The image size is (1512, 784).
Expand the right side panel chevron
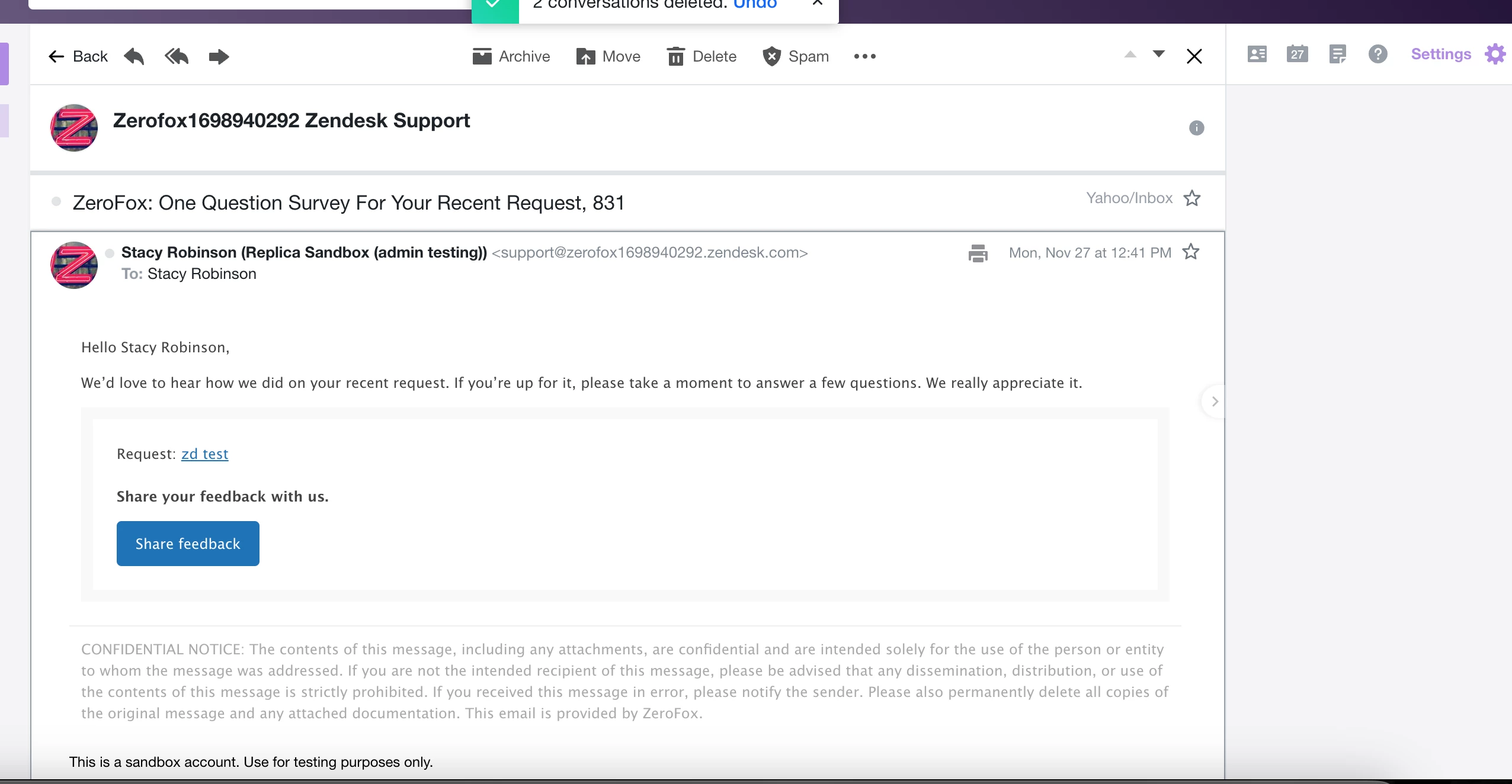pos(1215,401)
